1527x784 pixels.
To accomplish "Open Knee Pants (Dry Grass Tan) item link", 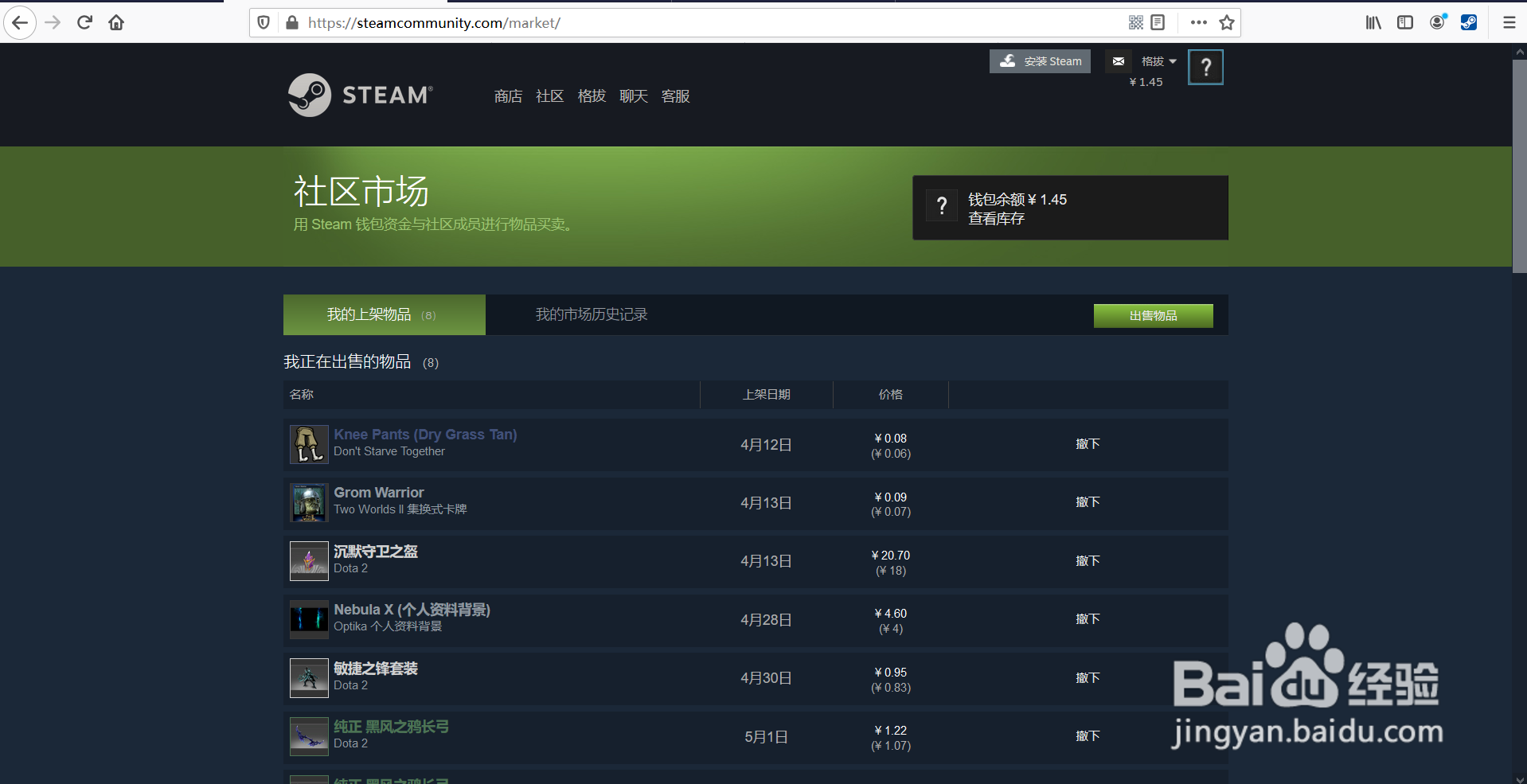I will pos(425,435).
